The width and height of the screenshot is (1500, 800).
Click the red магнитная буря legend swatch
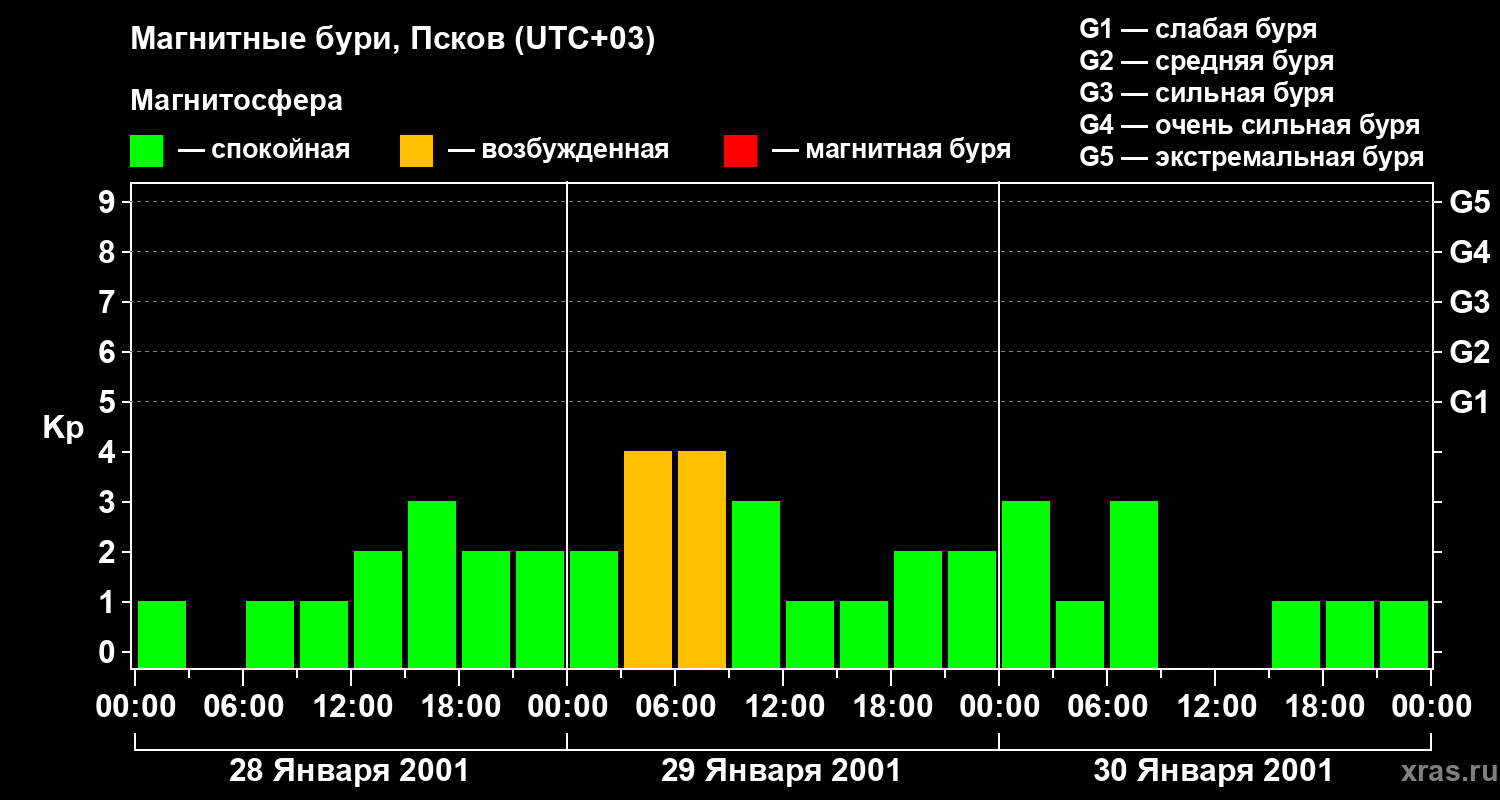click(740, 150)
